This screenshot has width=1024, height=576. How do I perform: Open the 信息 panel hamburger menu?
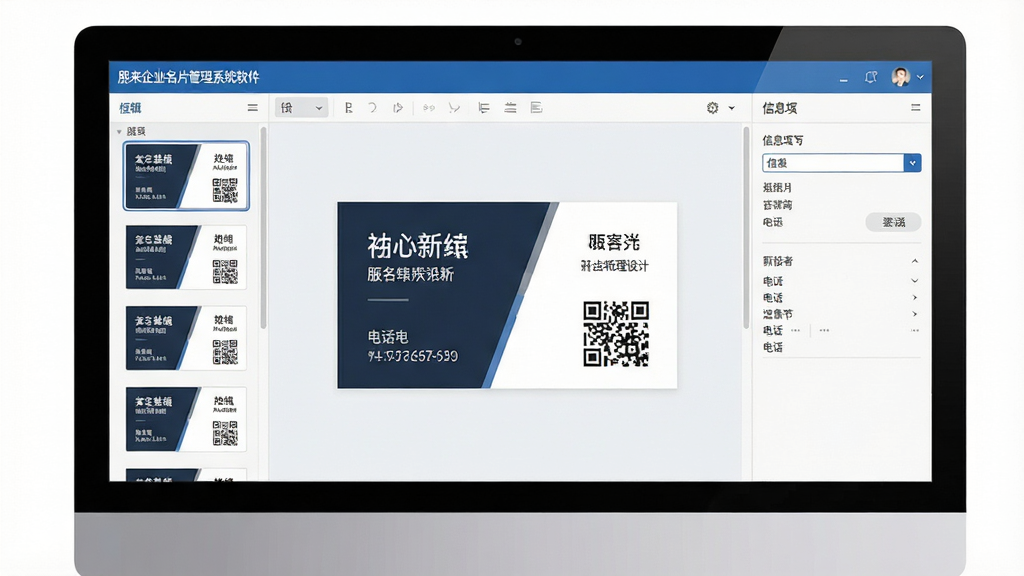pos(916,108)
